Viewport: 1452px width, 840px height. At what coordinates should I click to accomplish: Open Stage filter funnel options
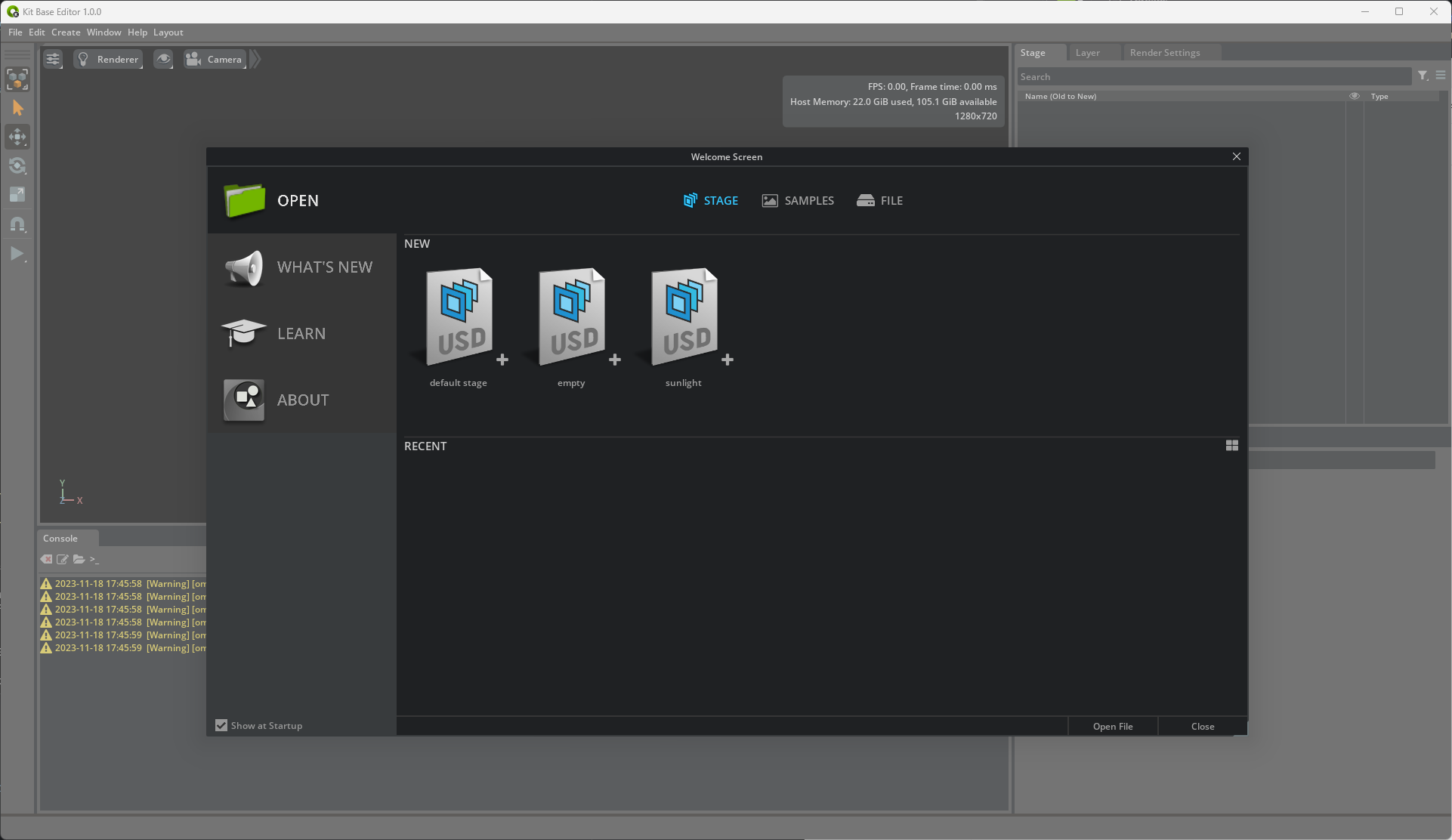point(1423,76)
